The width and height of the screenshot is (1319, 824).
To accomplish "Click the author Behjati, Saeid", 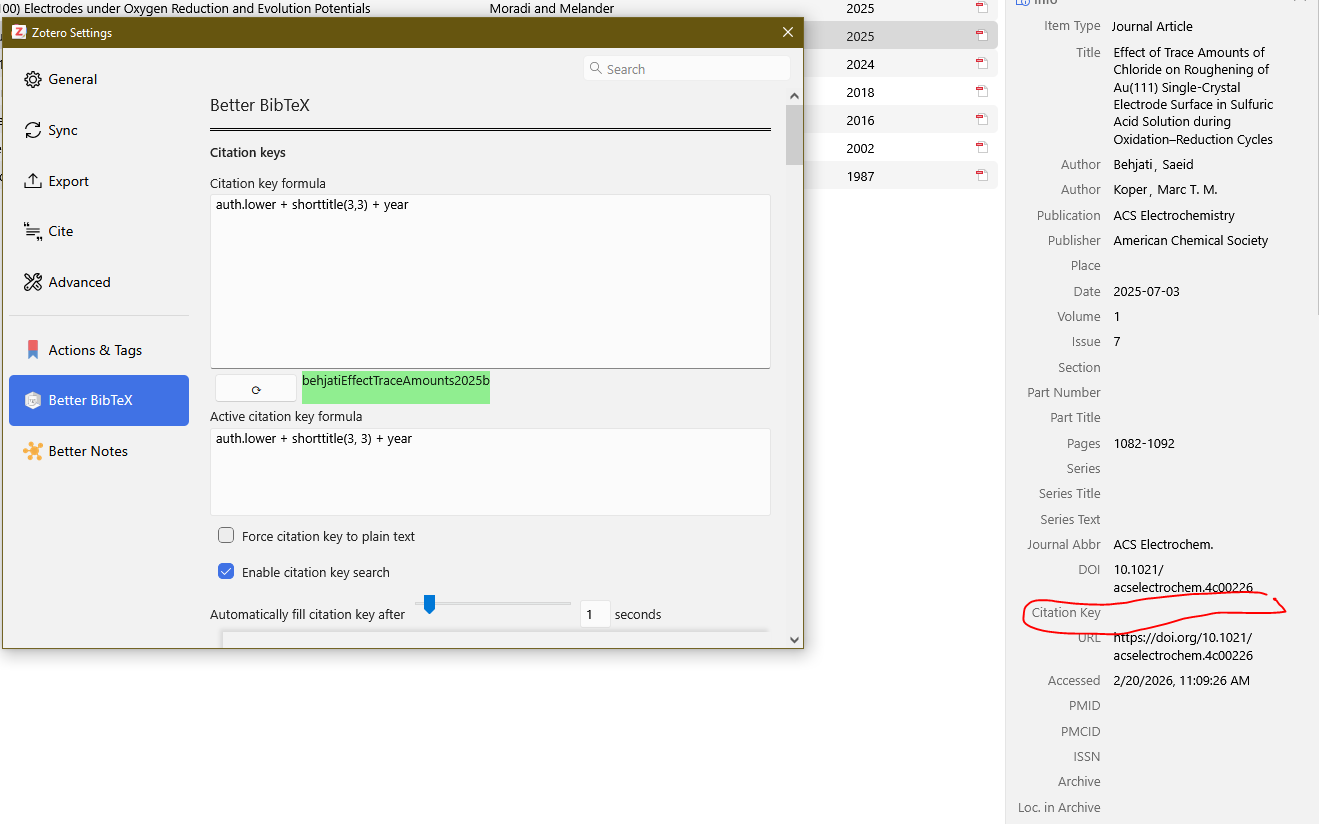I will (1153, 164).
